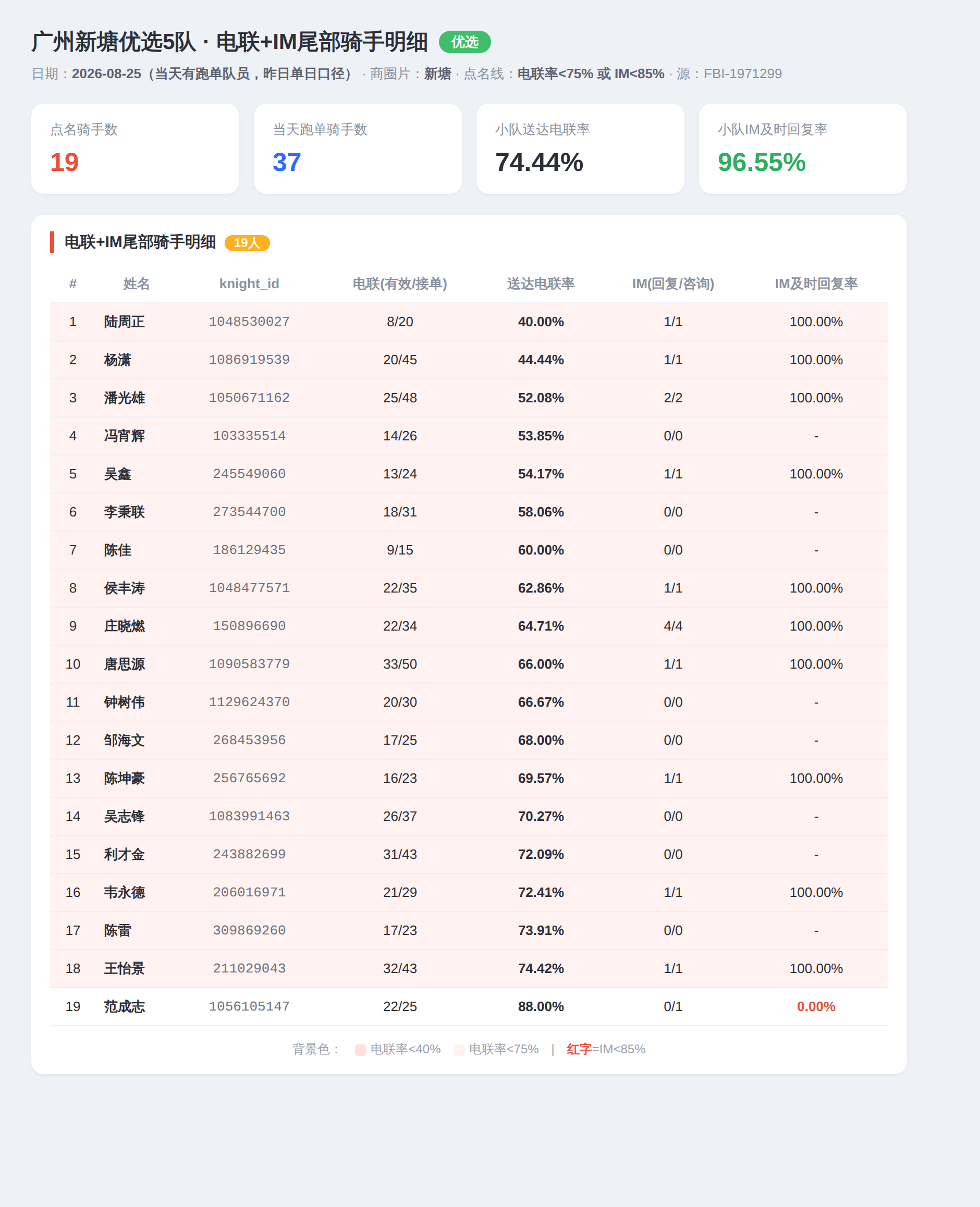Image resolution: width=980 pixels, height=1207 pixels.
Task: Click the 2/2 IM reply cell
Action: click(x=673, y=398)
